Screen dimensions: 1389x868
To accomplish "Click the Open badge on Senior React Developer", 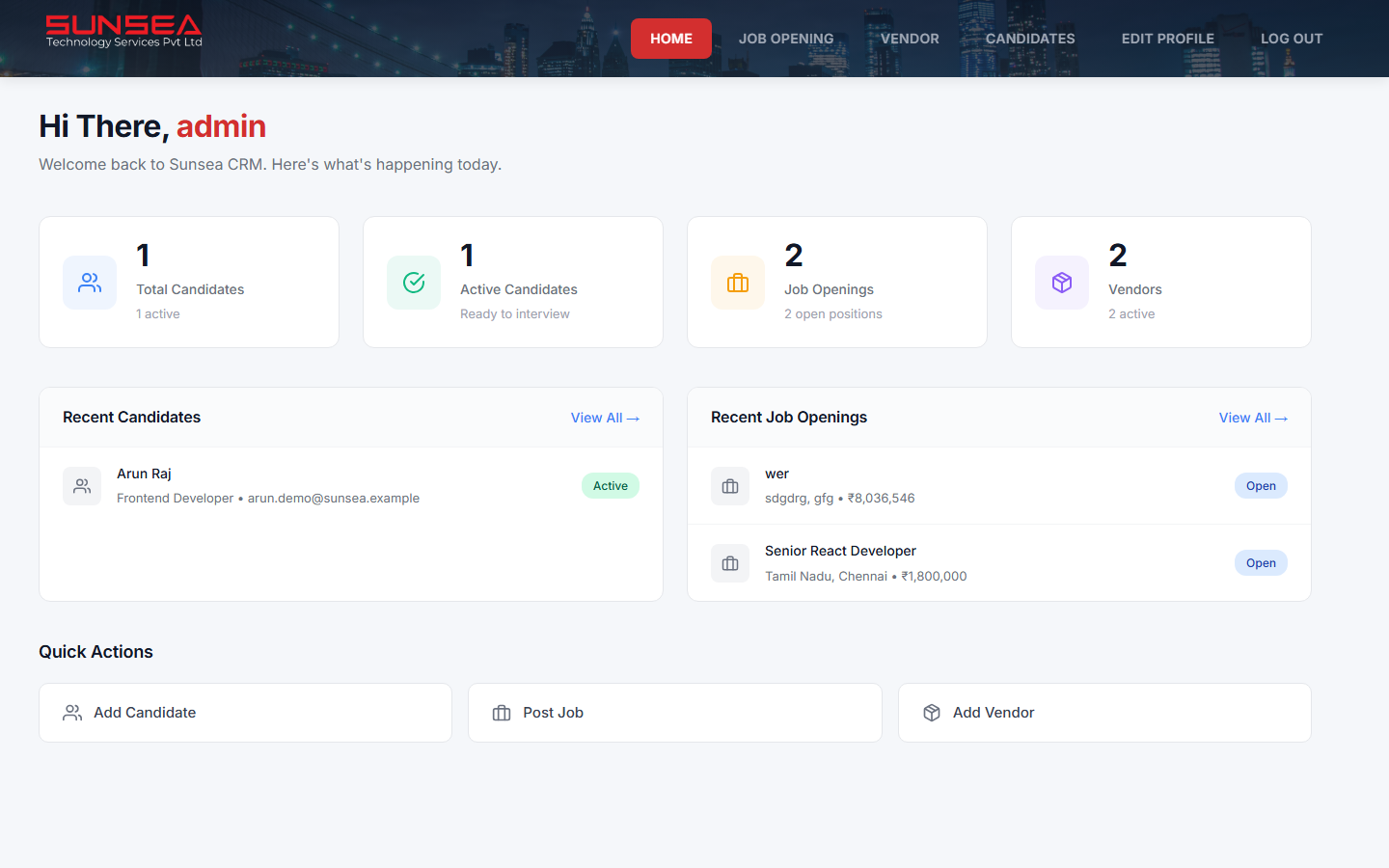I will (1261, 562).
